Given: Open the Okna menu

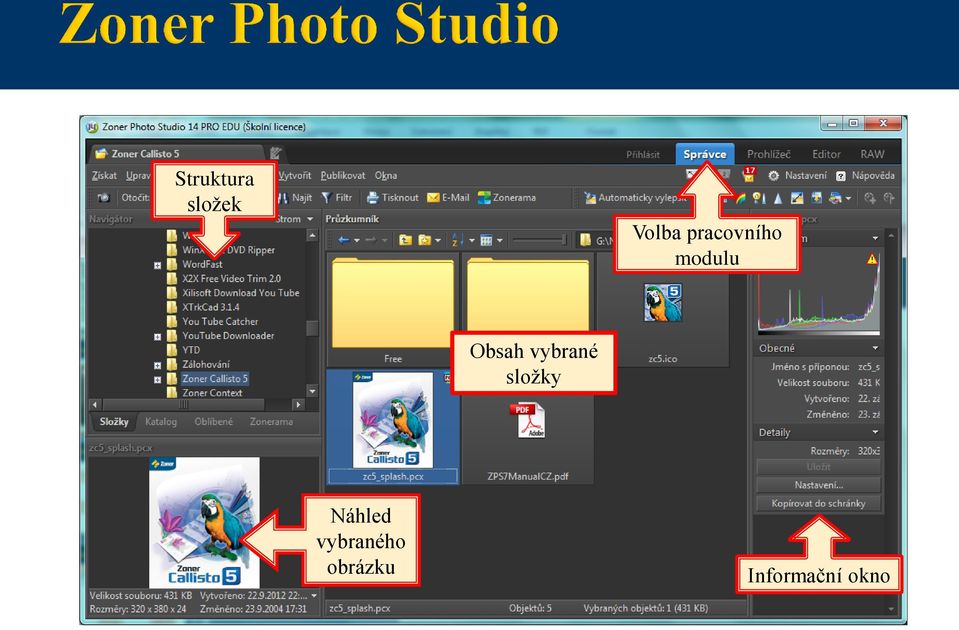Looking at the screenshot, I should point(386,176).
